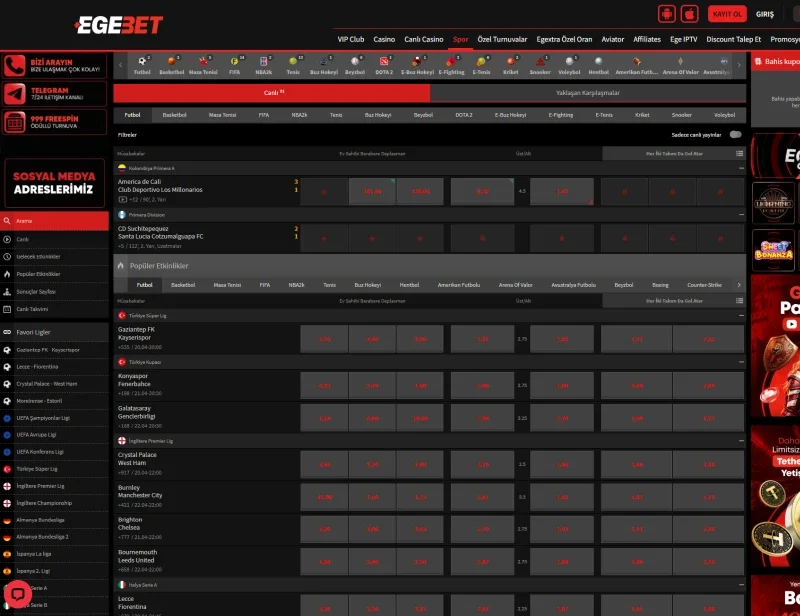Viewport: 800px width, 616px height.
Task: Open the Sweet Bonanza game thumbnail
Action: [x=773, y=250]
